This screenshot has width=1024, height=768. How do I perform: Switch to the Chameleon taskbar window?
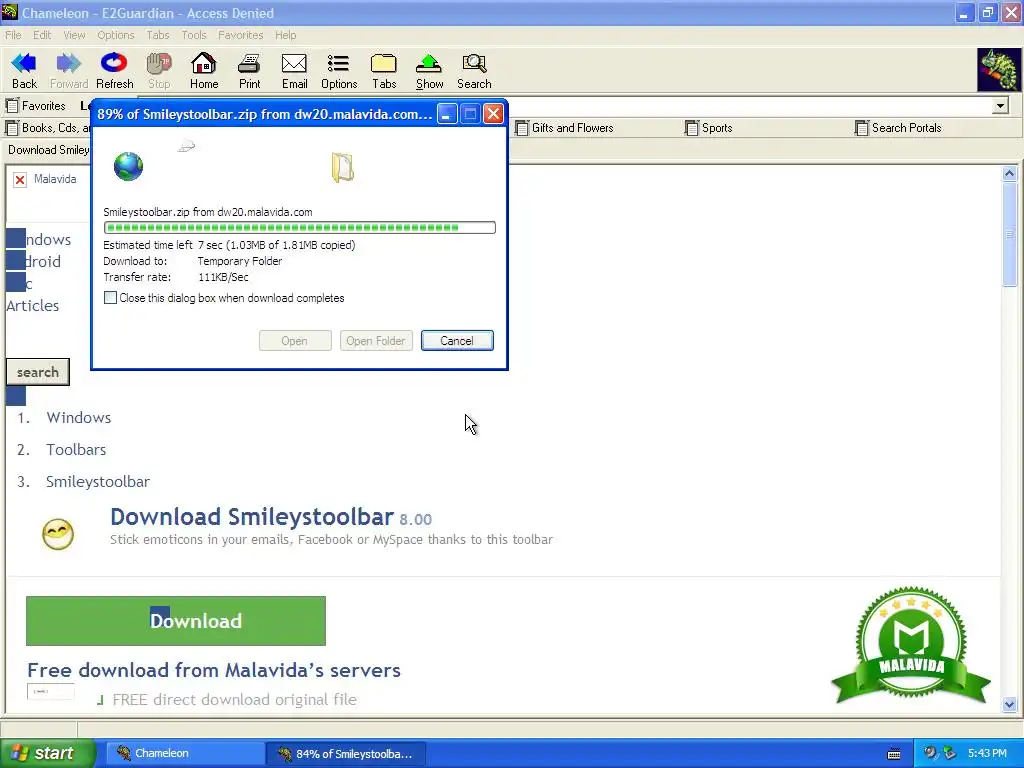pyautogui.click(x=184, y=754)
